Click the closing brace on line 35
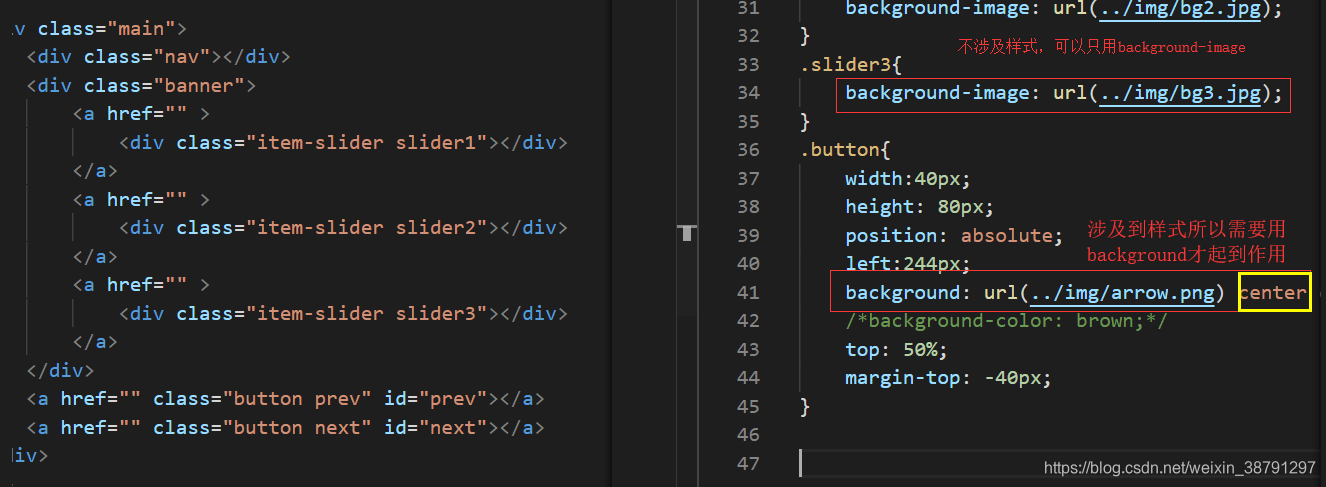 click(805, 122)
